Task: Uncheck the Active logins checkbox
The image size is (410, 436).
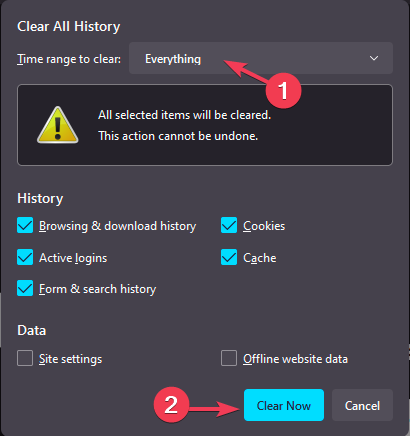Action: [25, 257]
